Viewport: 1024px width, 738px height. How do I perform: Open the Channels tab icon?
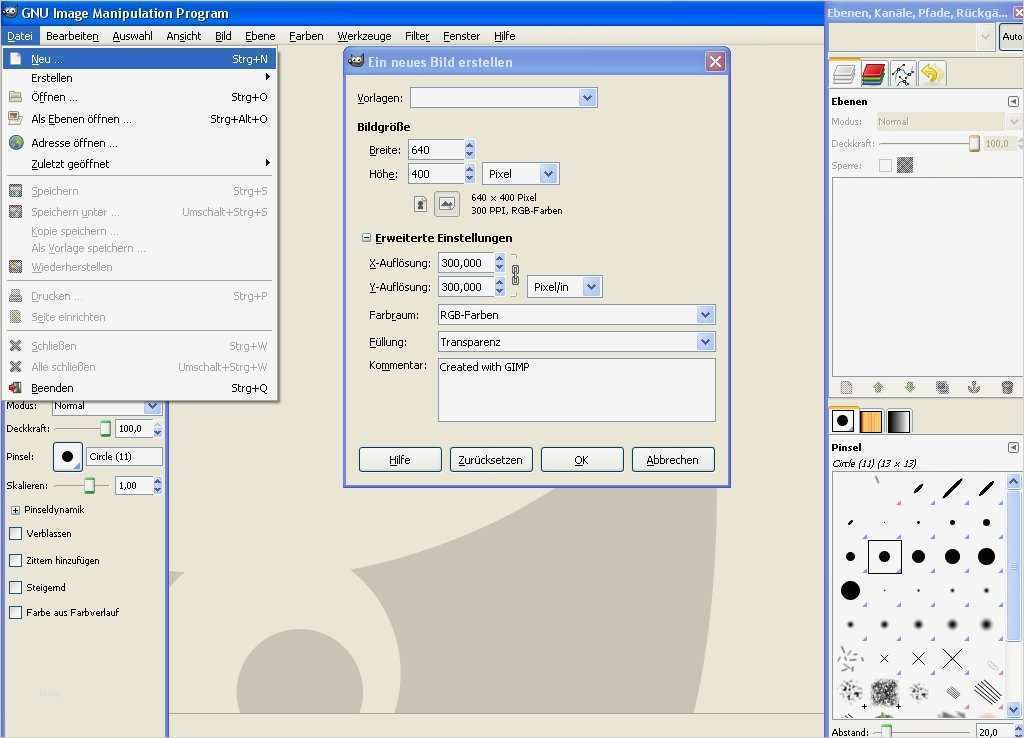click(873, 74)
